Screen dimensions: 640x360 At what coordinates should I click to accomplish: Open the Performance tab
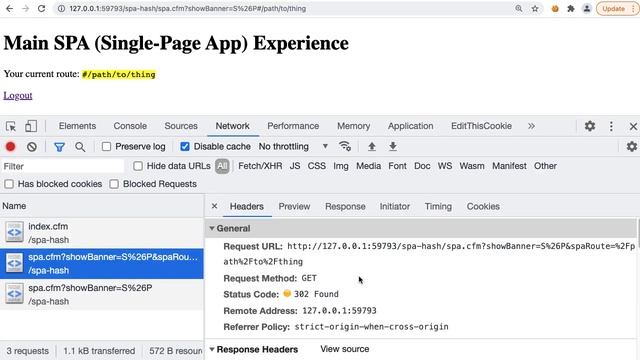293,126
